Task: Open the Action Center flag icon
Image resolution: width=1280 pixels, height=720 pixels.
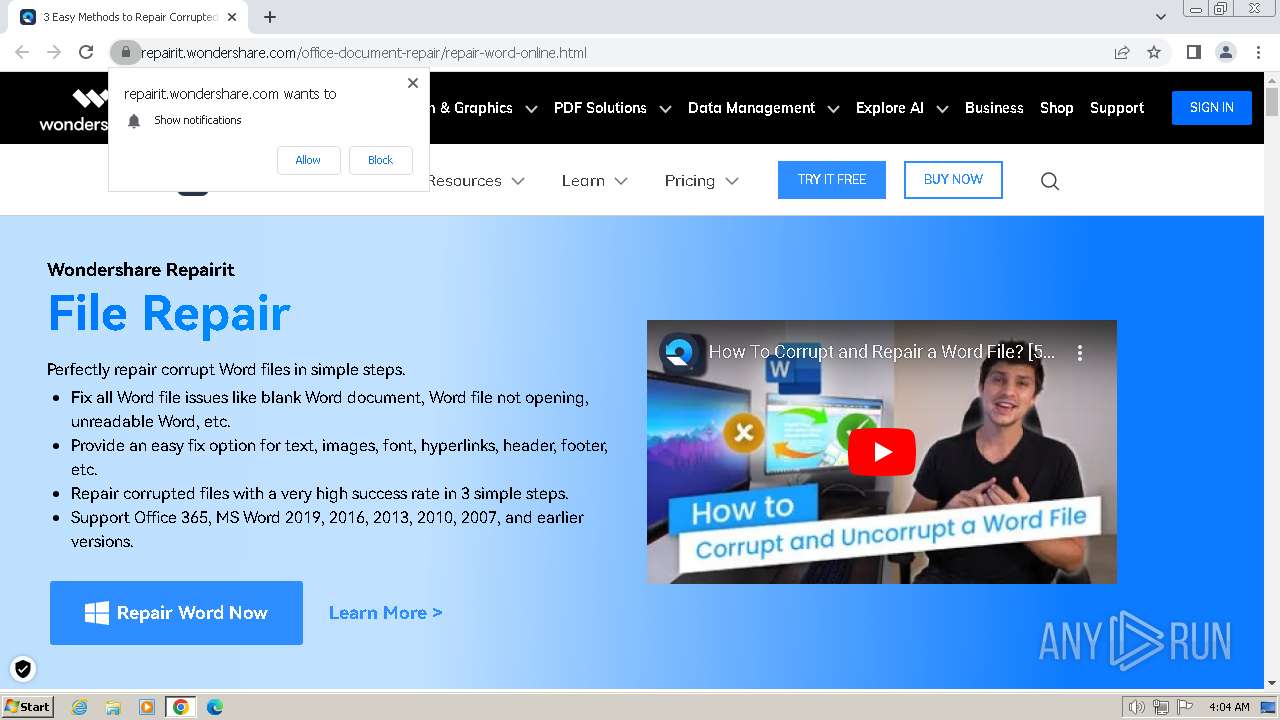Action: (1184, 707)
